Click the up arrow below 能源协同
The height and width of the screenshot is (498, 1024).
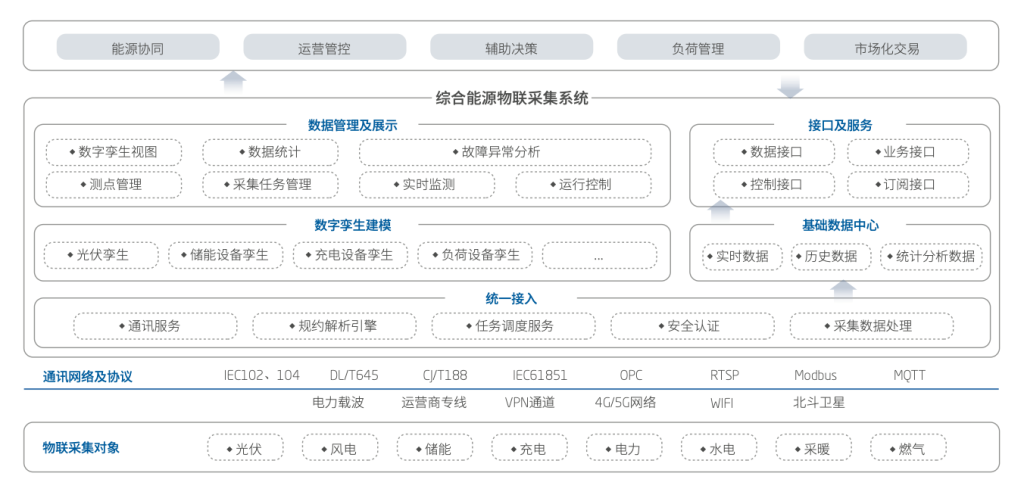click(233, 82)
